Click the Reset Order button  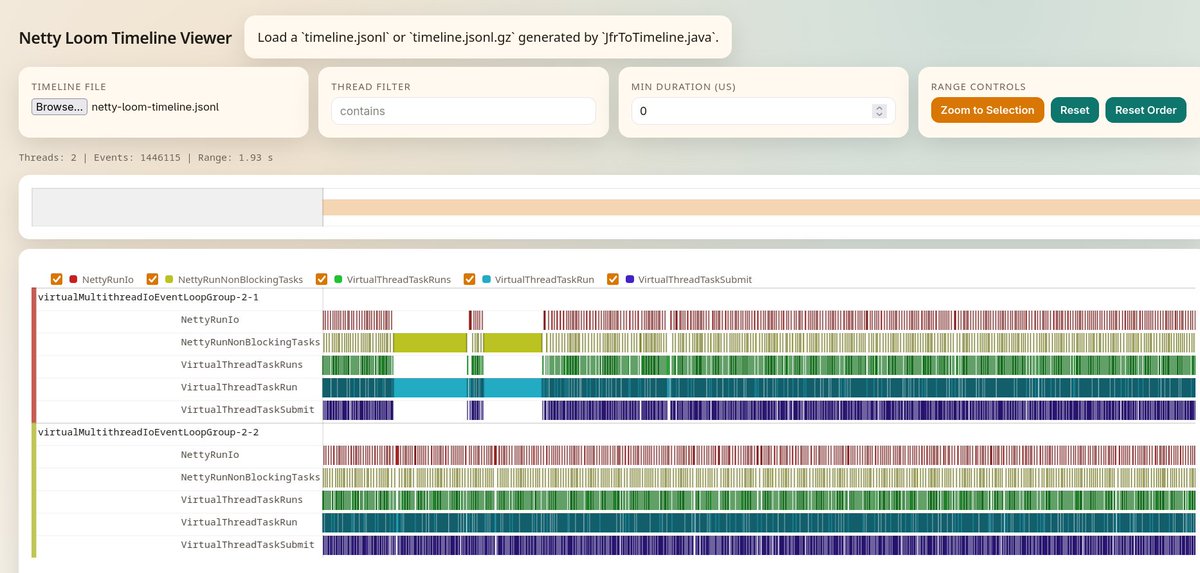tap(1146, 110)
